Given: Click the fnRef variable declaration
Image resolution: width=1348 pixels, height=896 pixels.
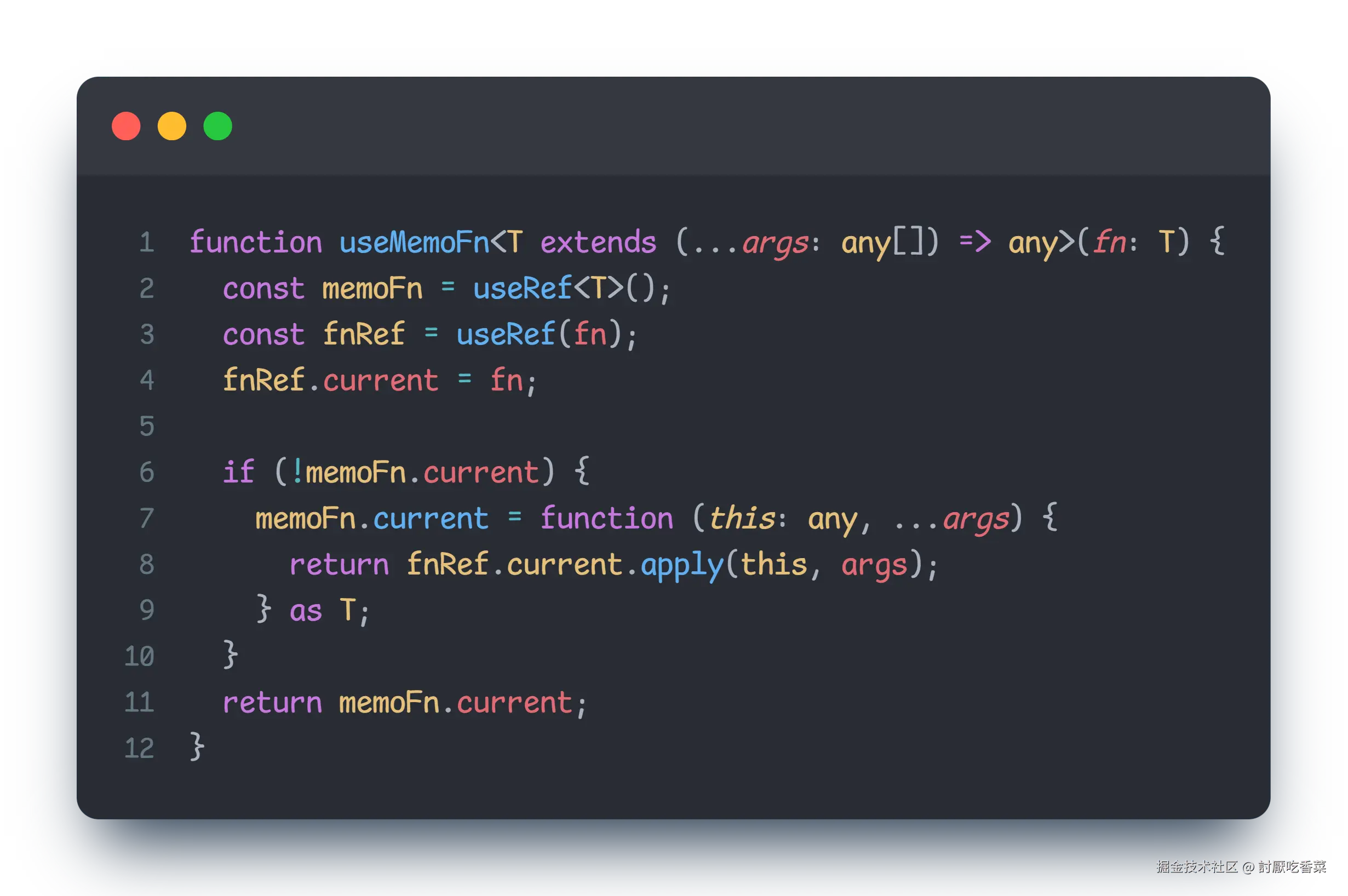Looking at the screenshot, I should [363, 334].
